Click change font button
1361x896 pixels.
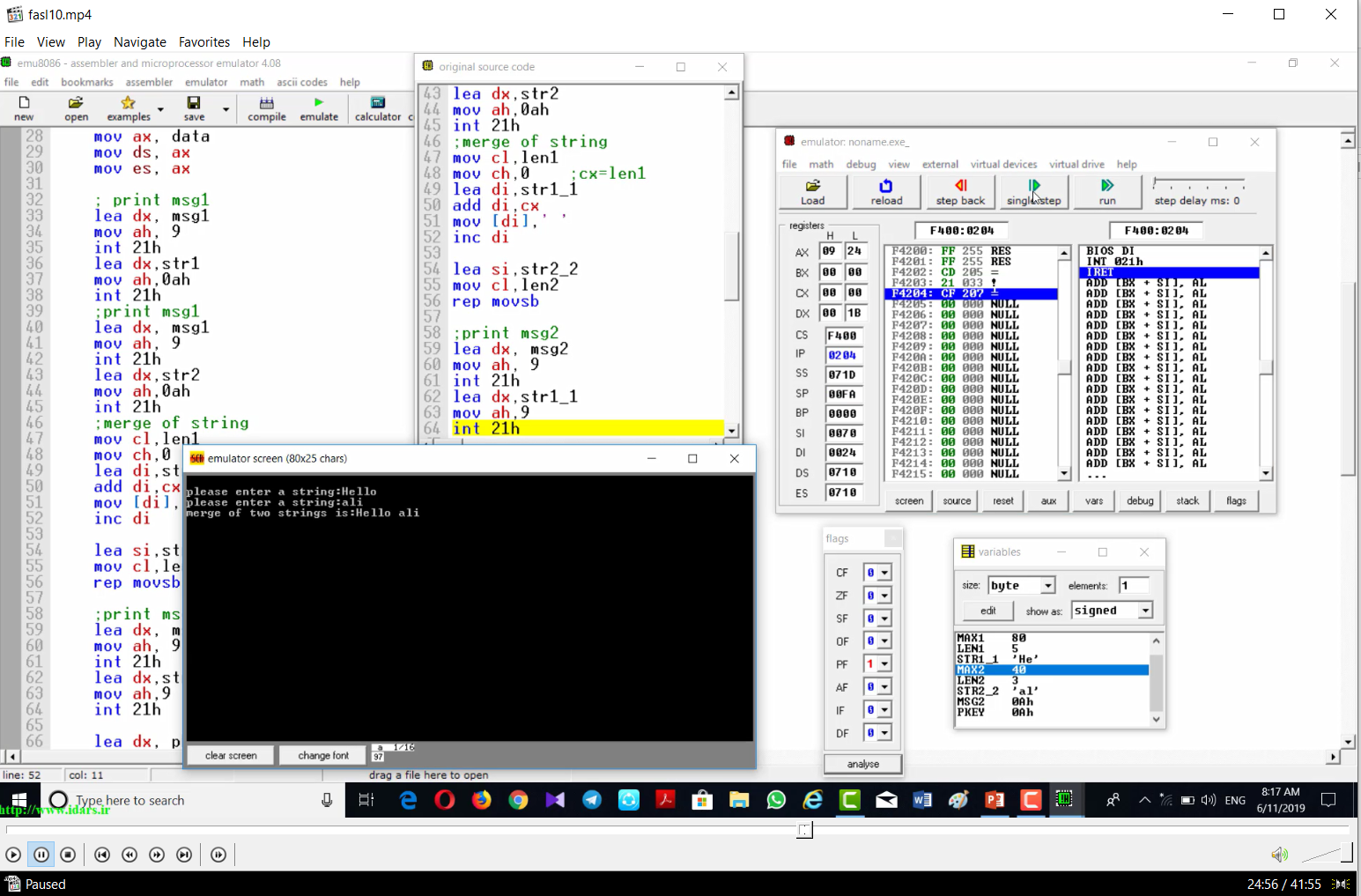click(x=323, y=756)
